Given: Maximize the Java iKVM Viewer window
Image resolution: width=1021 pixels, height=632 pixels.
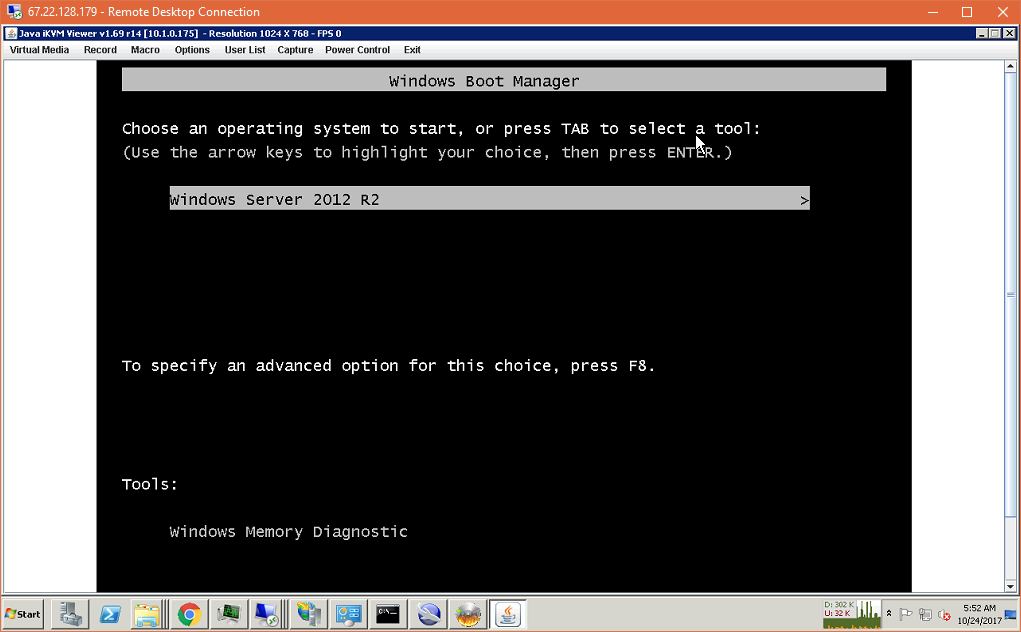Looking at the screenshot, I should [995, 33].
